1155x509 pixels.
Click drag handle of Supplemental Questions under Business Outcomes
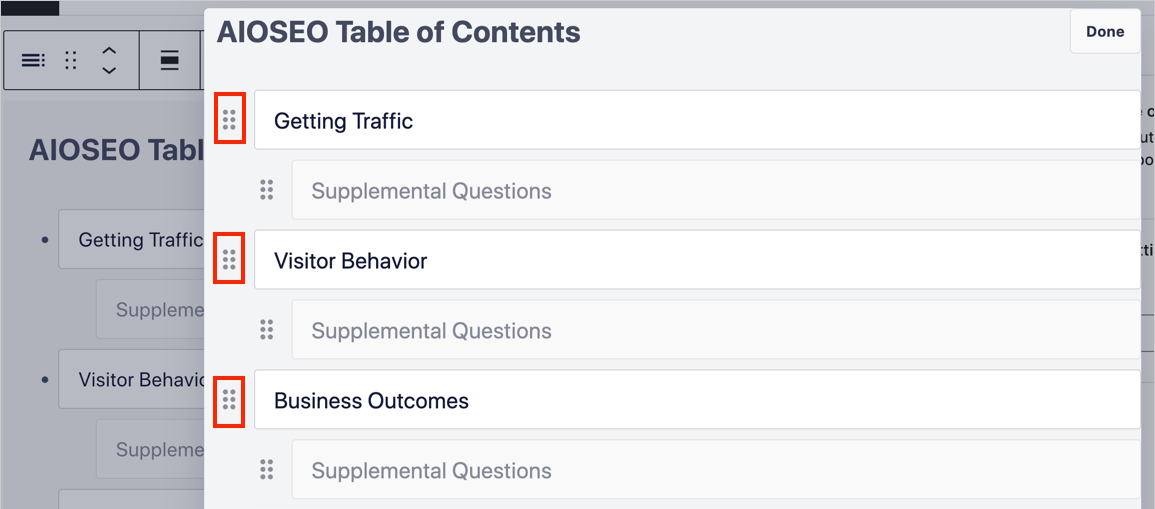(267, 471)
